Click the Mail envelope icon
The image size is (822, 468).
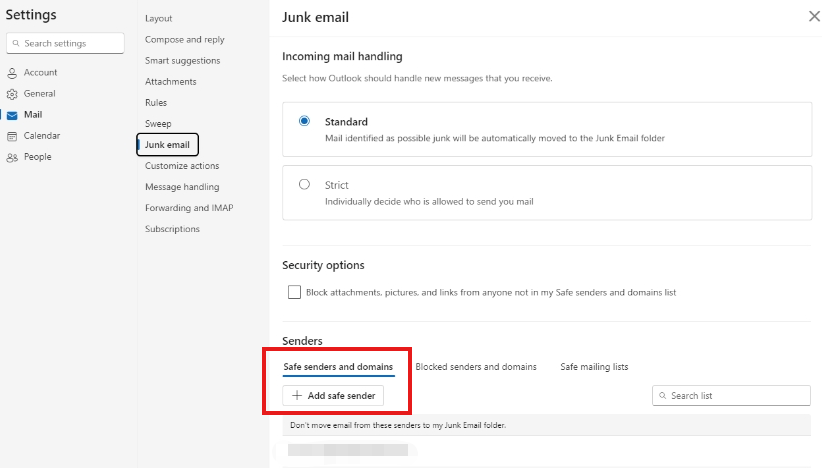click(12, 115)
